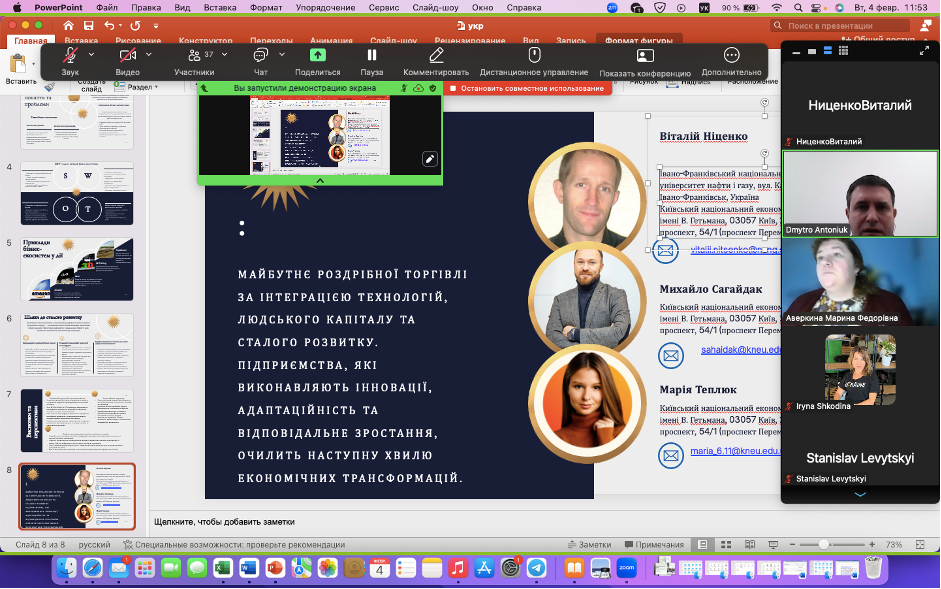The width and height of the screenshot is (941, 589).
Task: Switch Zoom video panel to grid view
Action: click(843, 51)
